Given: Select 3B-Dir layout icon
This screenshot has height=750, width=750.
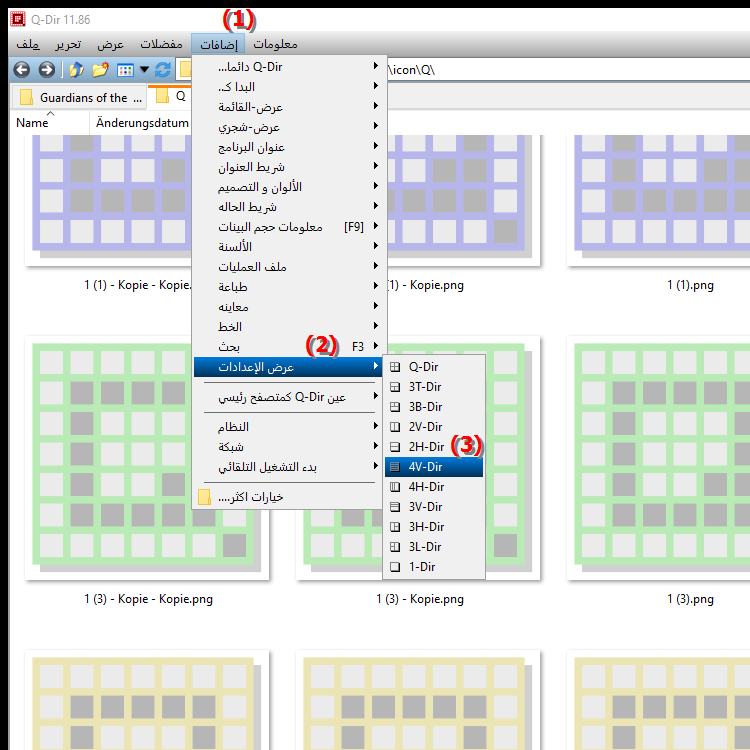Looking at the screenshot, I should click(395, 407).
